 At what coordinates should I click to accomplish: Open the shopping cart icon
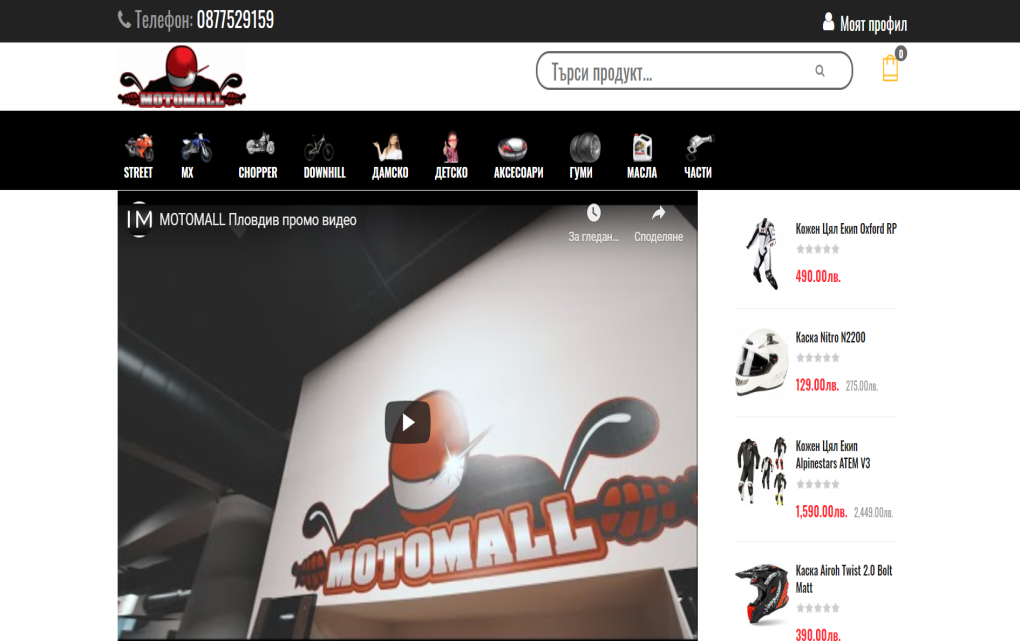point(890,69)
